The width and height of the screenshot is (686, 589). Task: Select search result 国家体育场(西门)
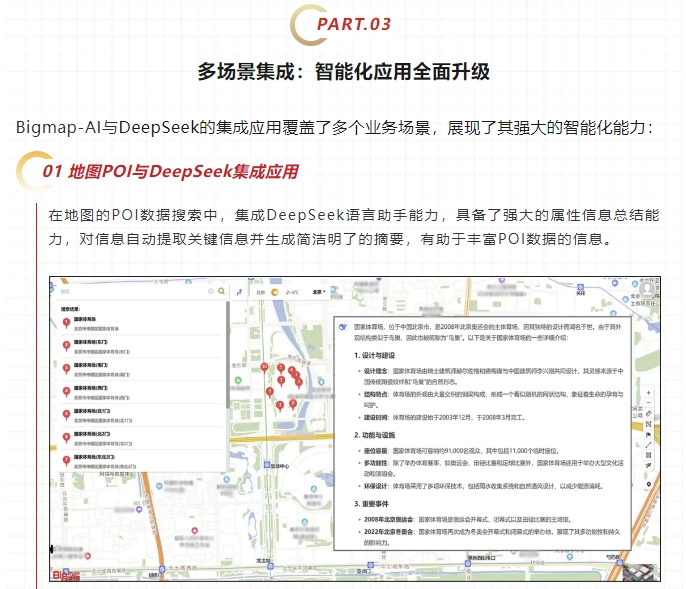coord(142,393)
